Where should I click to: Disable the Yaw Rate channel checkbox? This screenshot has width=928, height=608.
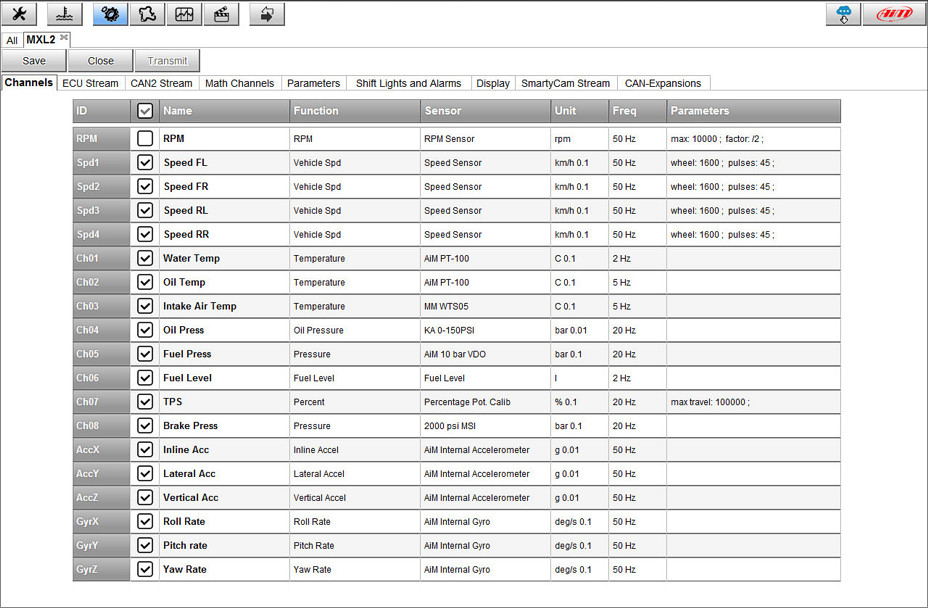point(145,569)
